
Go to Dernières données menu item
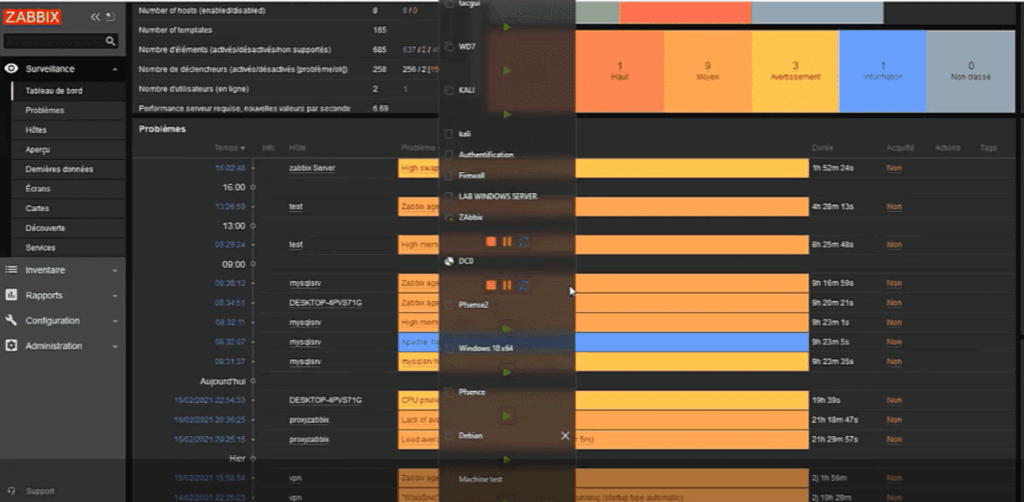[59, 169]
